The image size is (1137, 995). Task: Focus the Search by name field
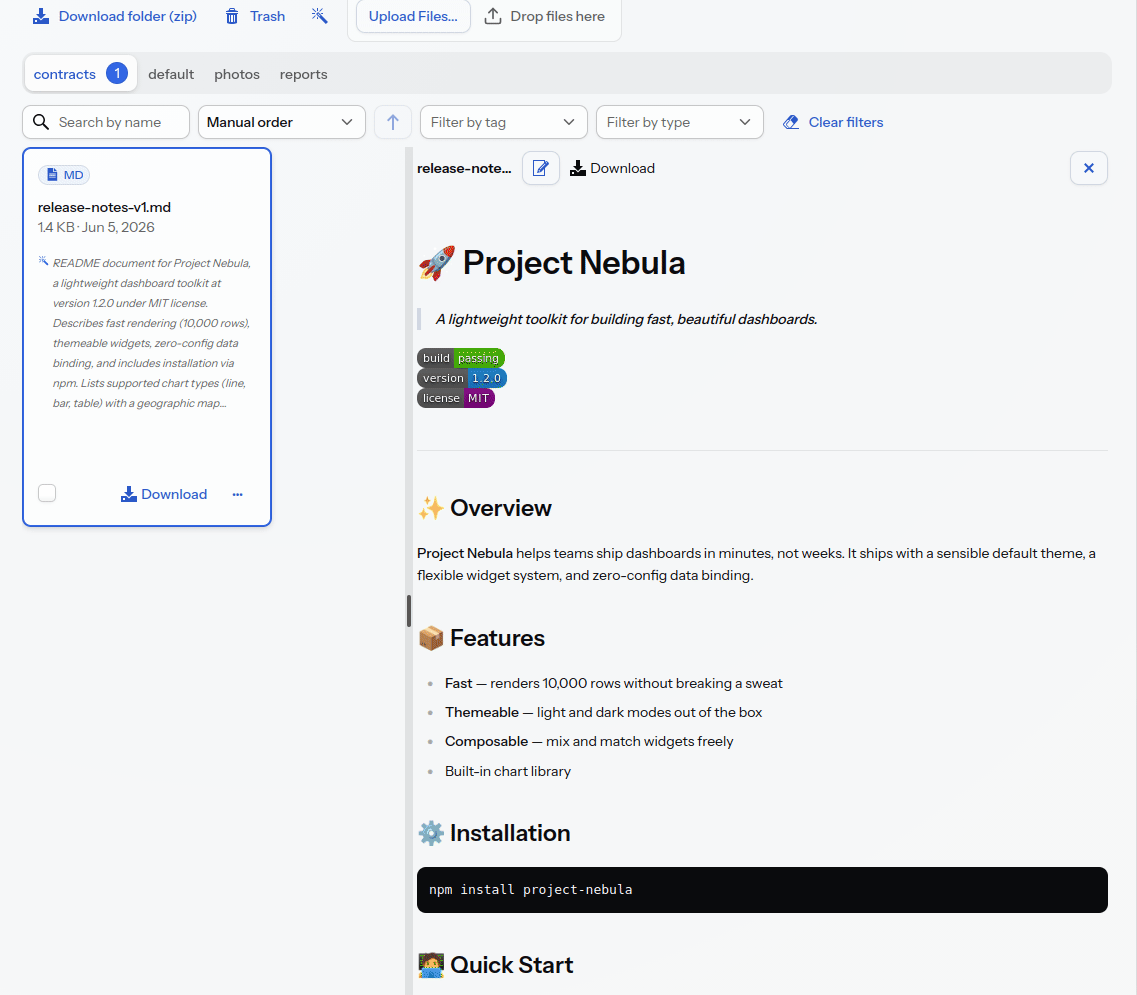pos(106,122)
